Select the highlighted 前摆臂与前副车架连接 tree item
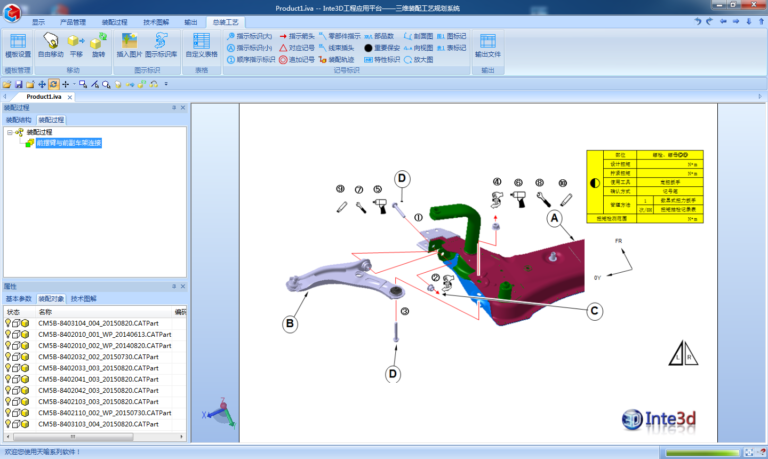This screenshot has height=459, width=768. click(x=69, y=143)
